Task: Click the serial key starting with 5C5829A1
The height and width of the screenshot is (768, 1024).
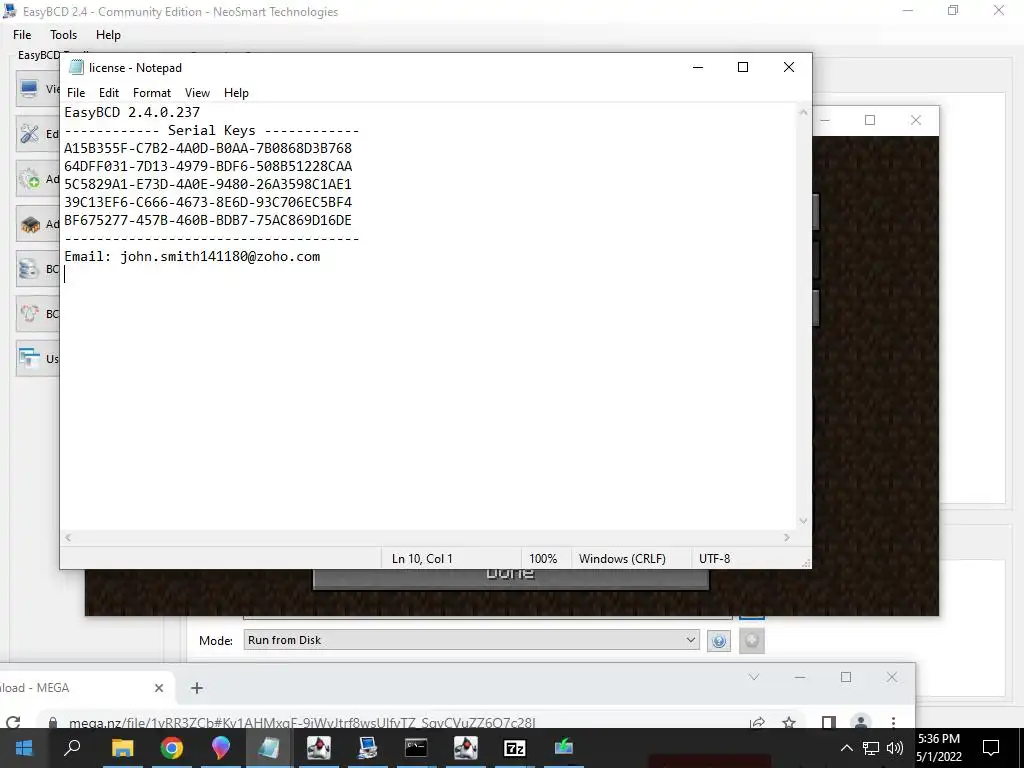Action: (x=208, y=184)
